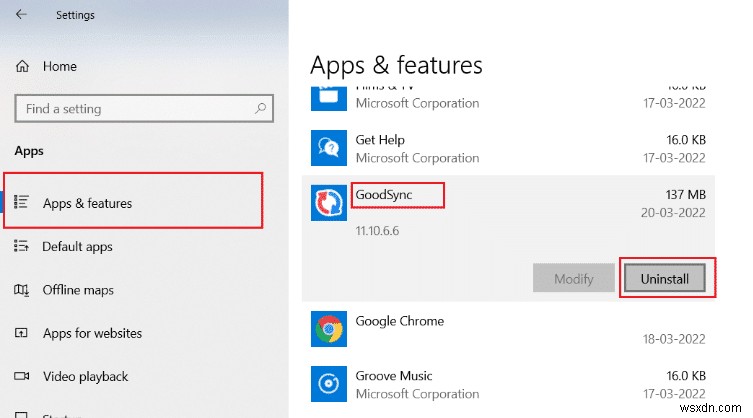This screenshot has width=753, height=418.
Task: Click the Settings window title
Action: [75, 15]
